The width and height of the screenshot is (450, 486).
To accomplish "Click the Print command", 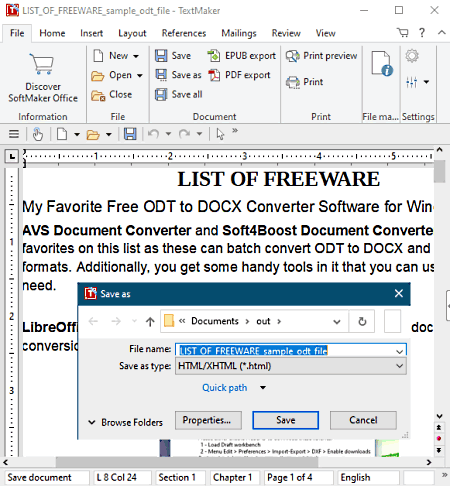I will (305, 82).
